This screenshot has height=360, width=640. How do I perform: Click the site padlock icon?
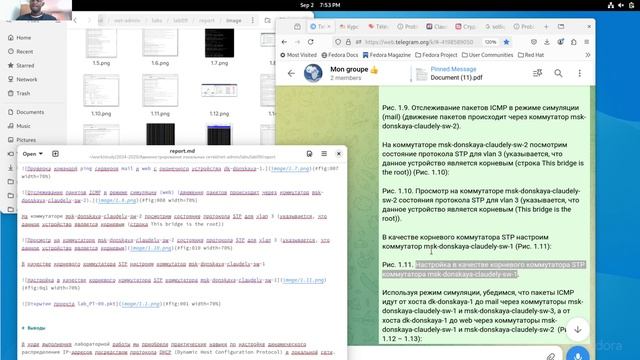click(x=348, y=42)
